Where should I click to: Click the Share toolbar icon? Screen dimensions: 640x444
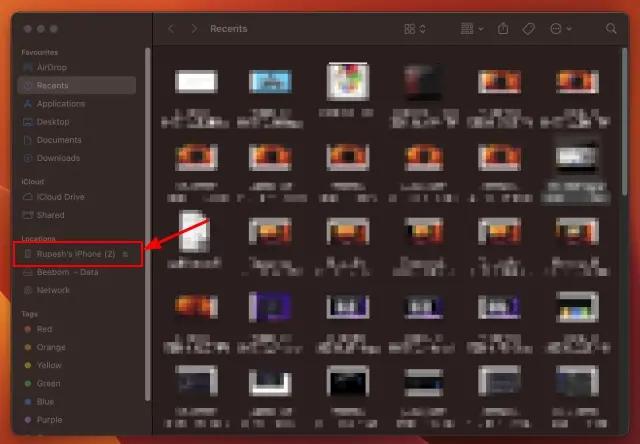tap(503, 29)
